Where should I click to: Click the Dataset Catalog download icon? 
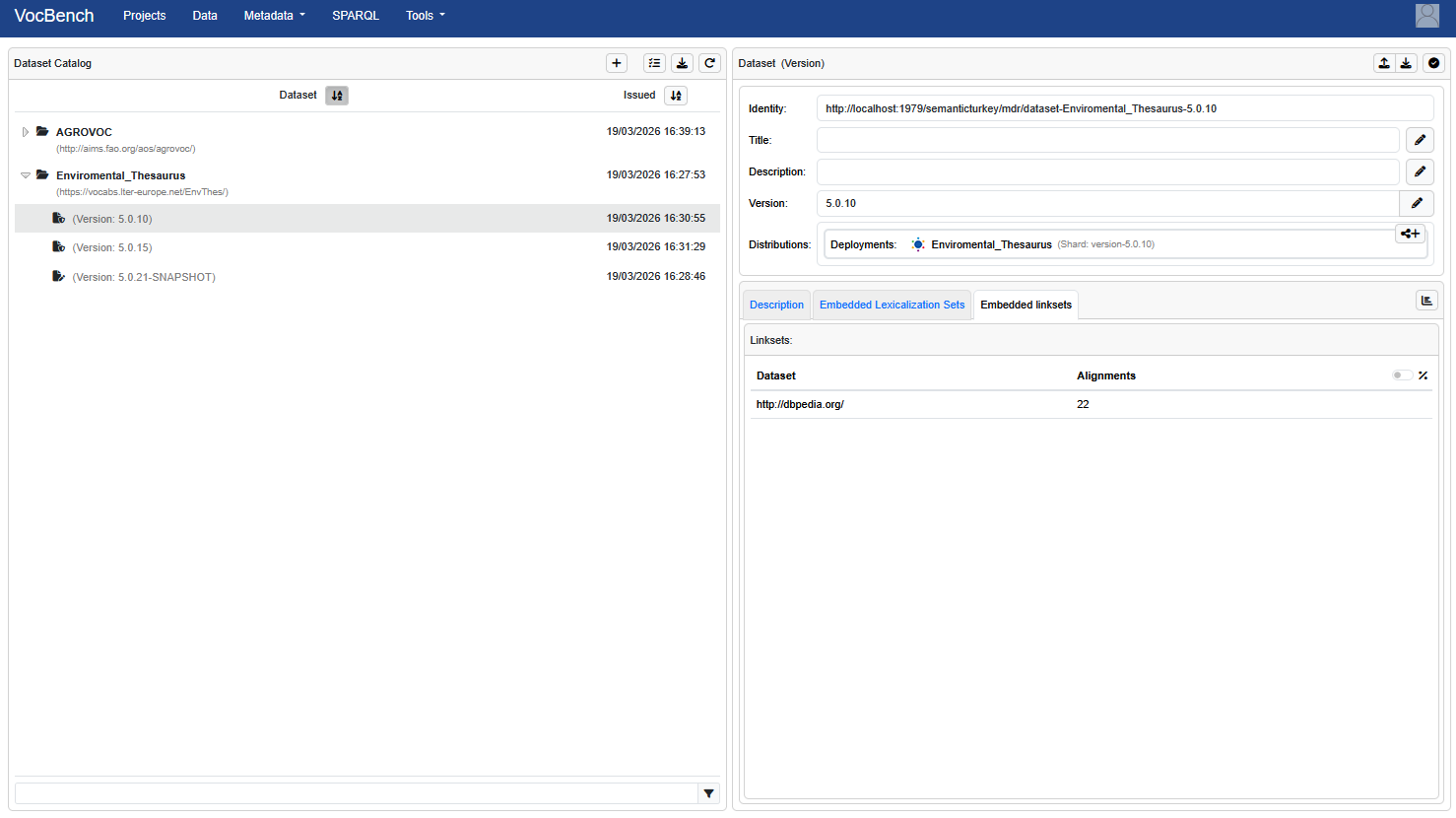point(682,63)
